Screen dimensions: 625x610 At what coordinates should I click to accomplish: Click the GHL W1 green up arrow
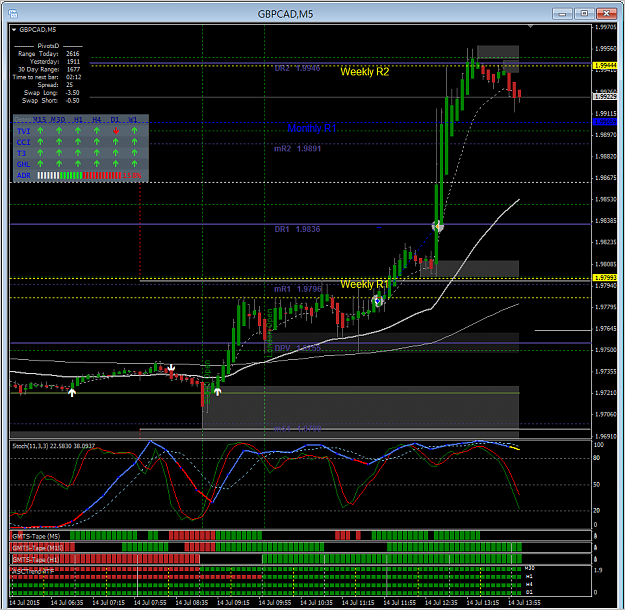pos(134,164)
